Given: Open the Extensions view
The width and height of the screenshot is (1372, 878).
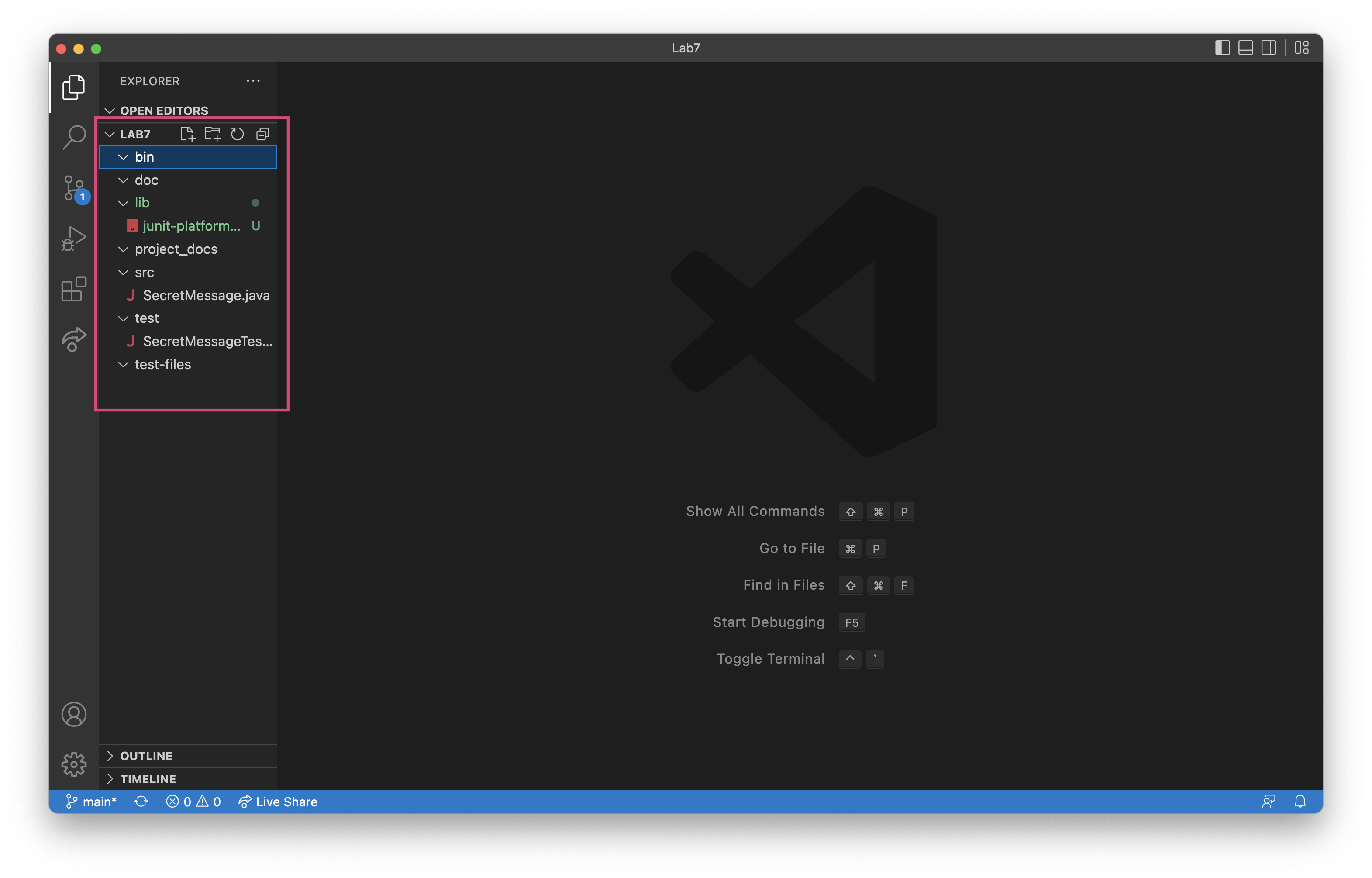Looking at the screenshot, I should pyautogui.click(x=74, y=289).
